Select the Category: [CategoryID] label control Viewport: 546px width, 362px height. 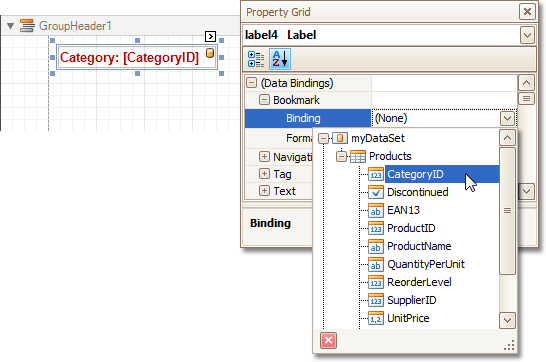(x=137, y=57)
